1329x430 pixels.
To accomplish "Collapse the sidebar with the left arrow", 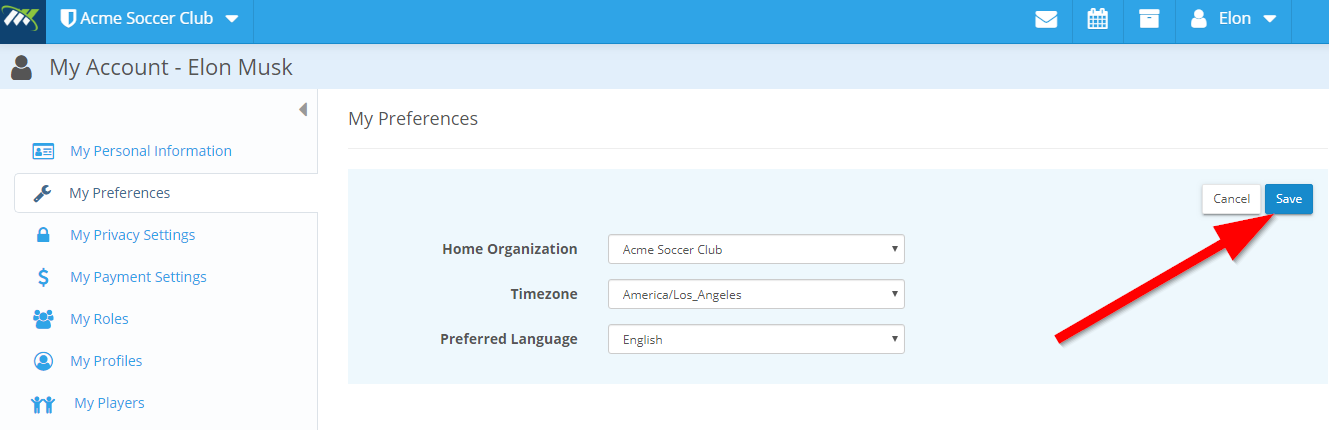I will tap(303, 109).
